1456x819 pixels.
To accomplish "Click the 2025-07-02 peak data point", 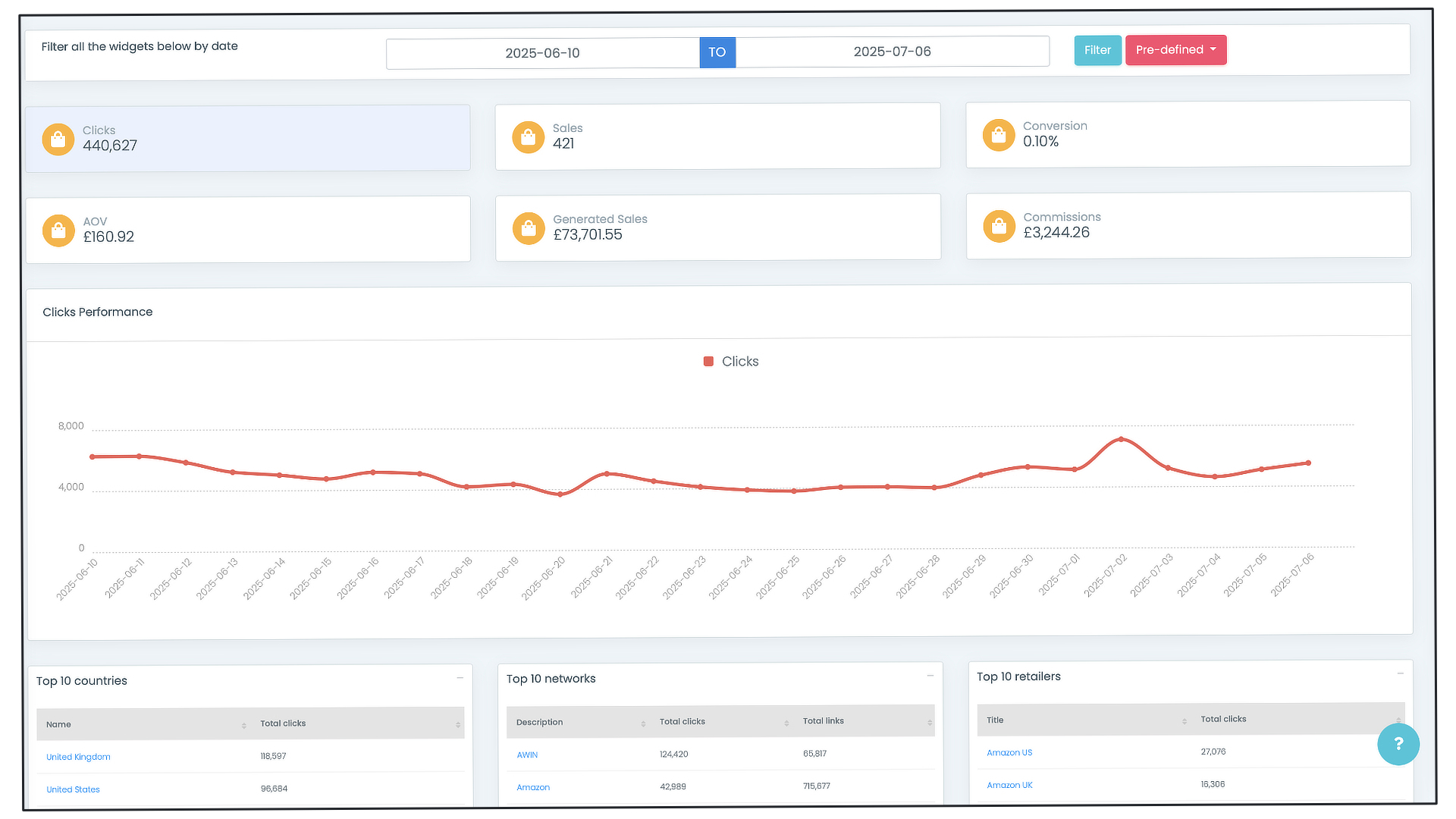I will point(1121,439).
